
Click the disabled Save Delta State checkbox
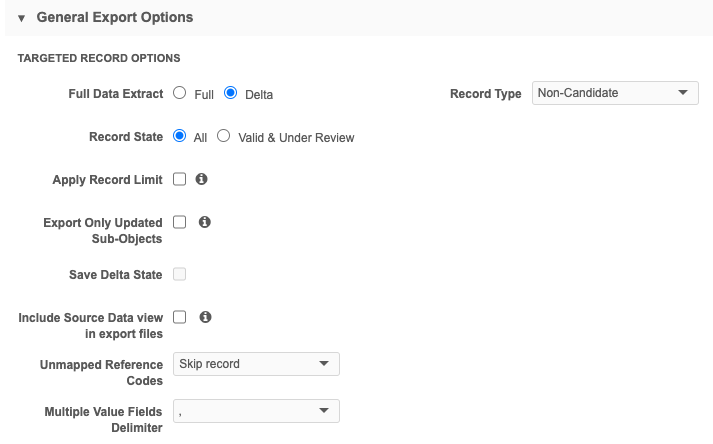pyautogui.click(x=180, y=274)
